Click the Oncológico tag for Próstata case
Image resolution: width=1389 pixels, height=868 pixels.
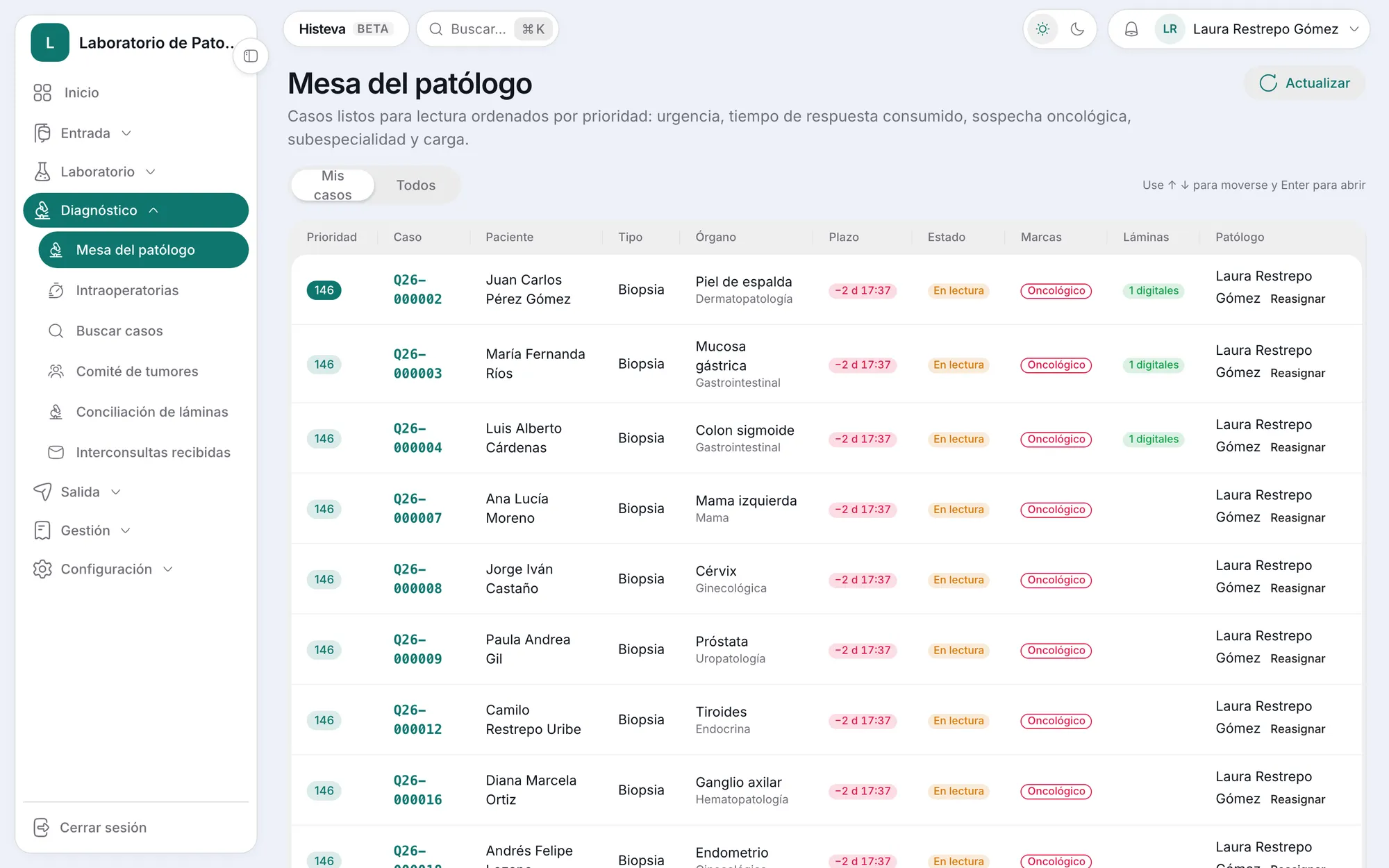(1056, 651)
